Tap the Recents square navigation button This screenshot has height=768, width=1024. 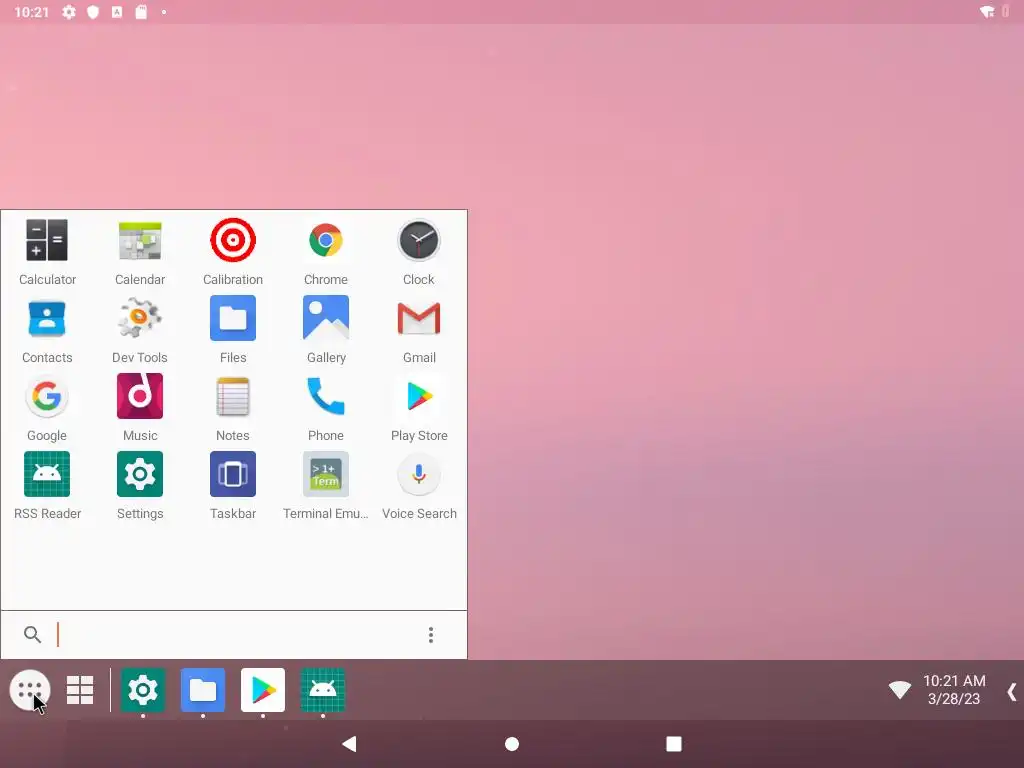[674, 744]
